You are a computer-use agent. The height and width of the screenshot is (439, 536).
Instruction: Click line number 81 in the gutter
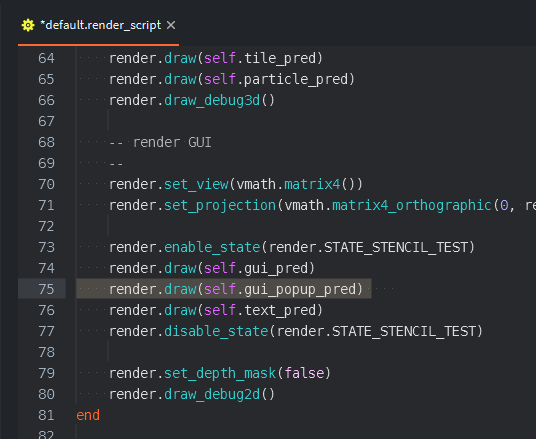(46, 415)
